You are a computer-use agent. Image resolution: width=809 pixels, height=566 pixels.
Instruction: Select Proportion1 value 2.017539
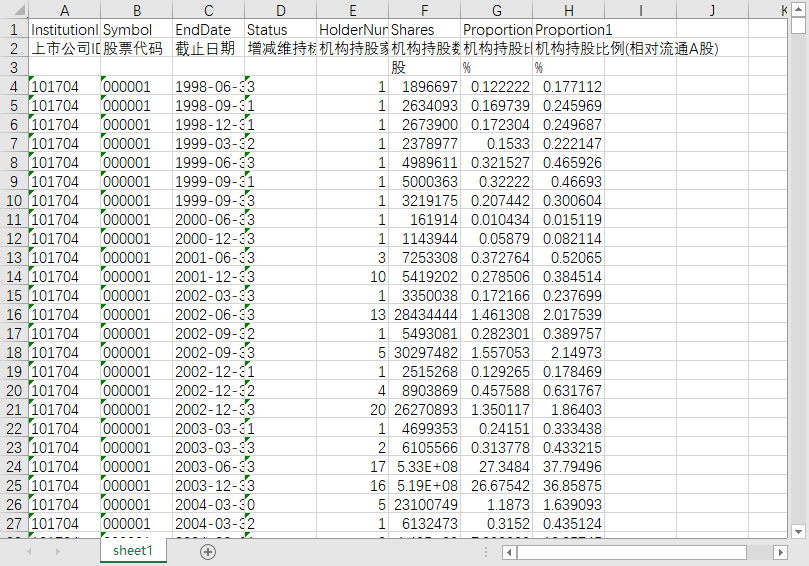(569, 314)
